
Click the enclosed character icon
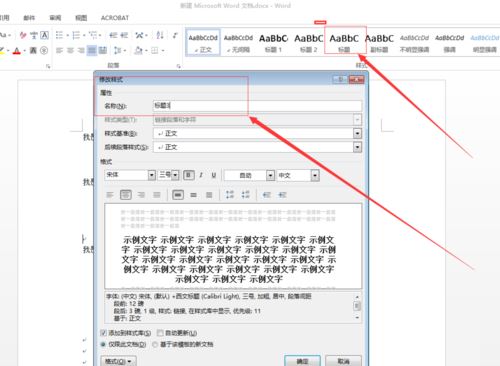pyautogui.click(x=44, y=50)
